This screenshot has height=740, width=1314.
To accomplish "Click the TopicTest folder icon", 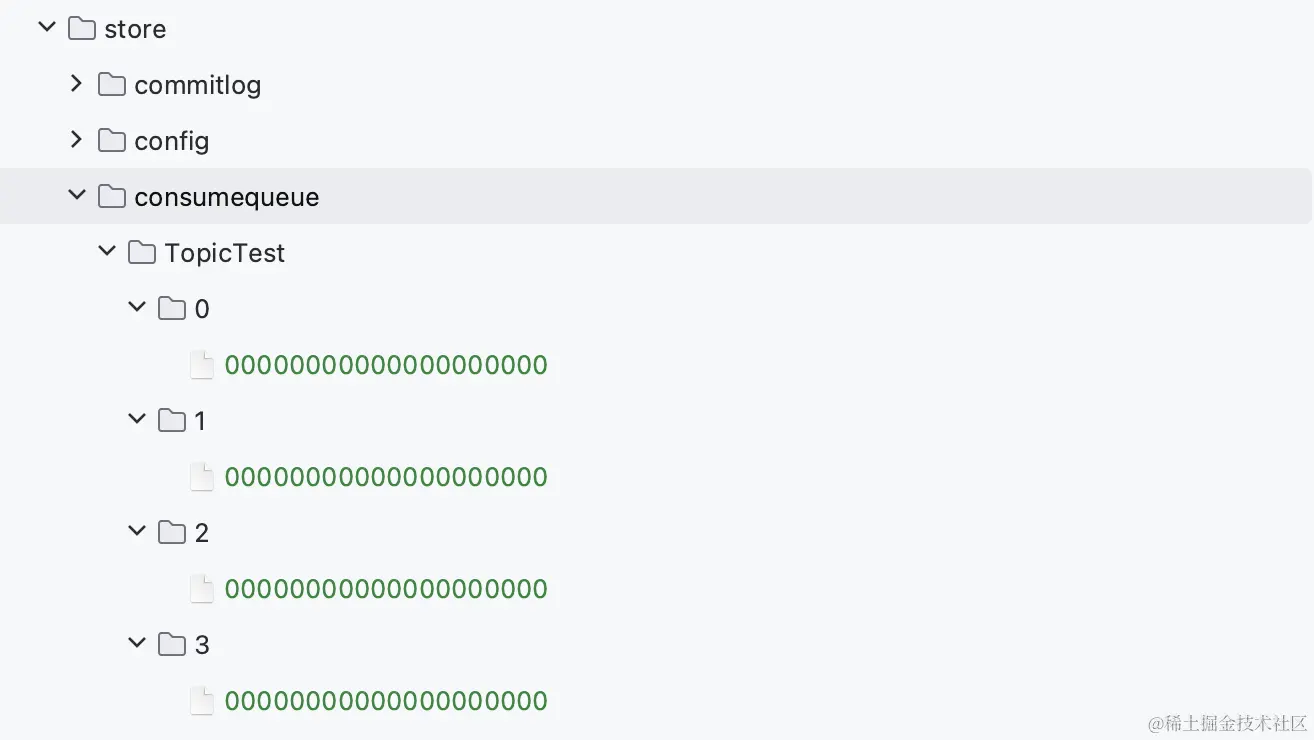I will [142, 253].
